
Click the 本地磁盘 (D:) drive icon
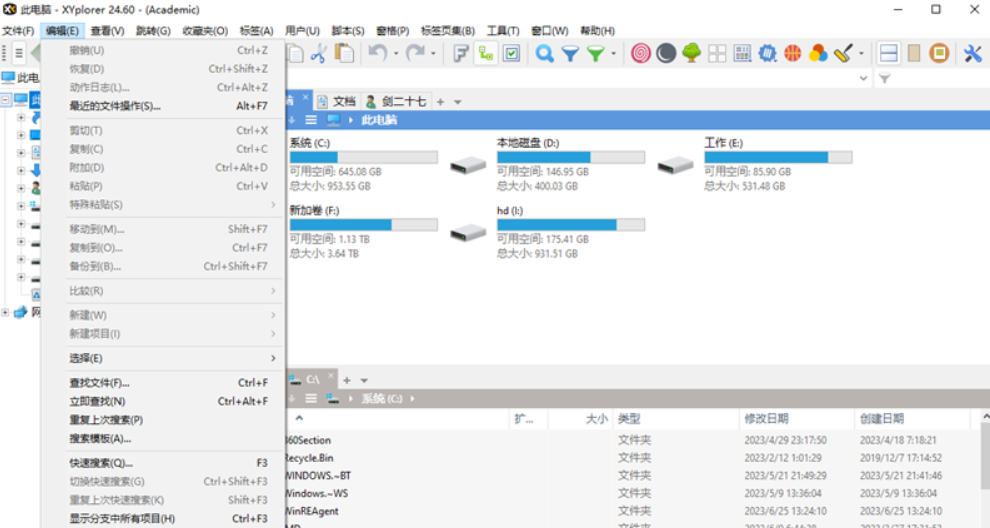[x=468, y=166]
